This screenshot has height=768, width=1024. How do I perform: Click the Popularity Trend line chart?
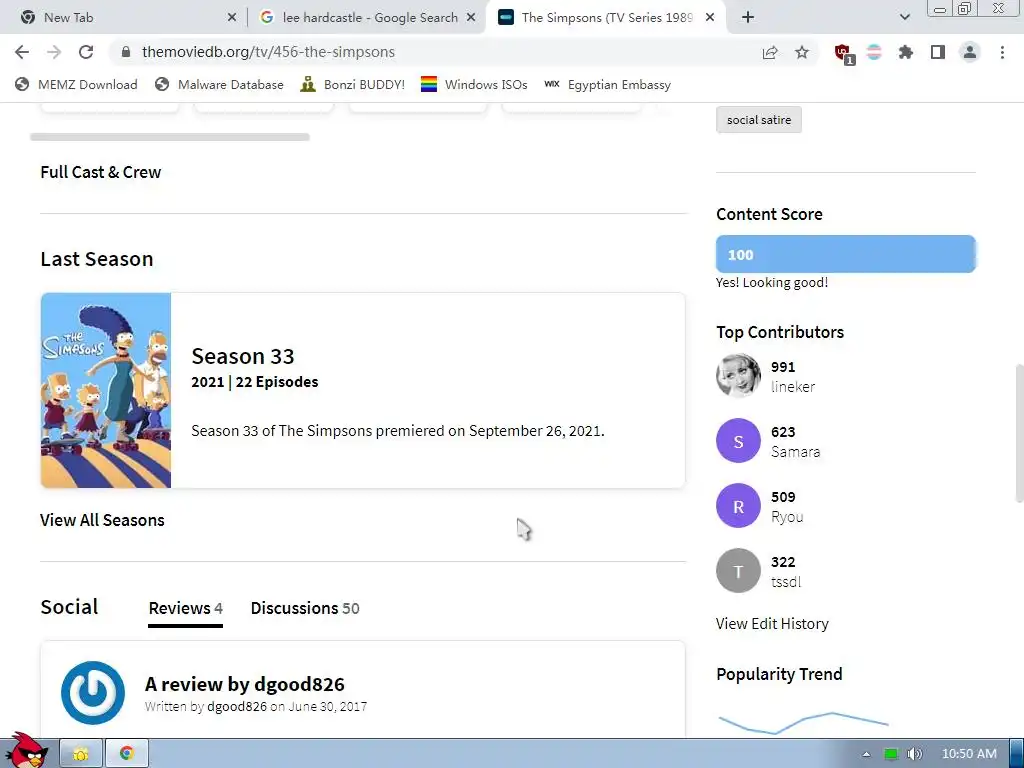pos(803,724)
